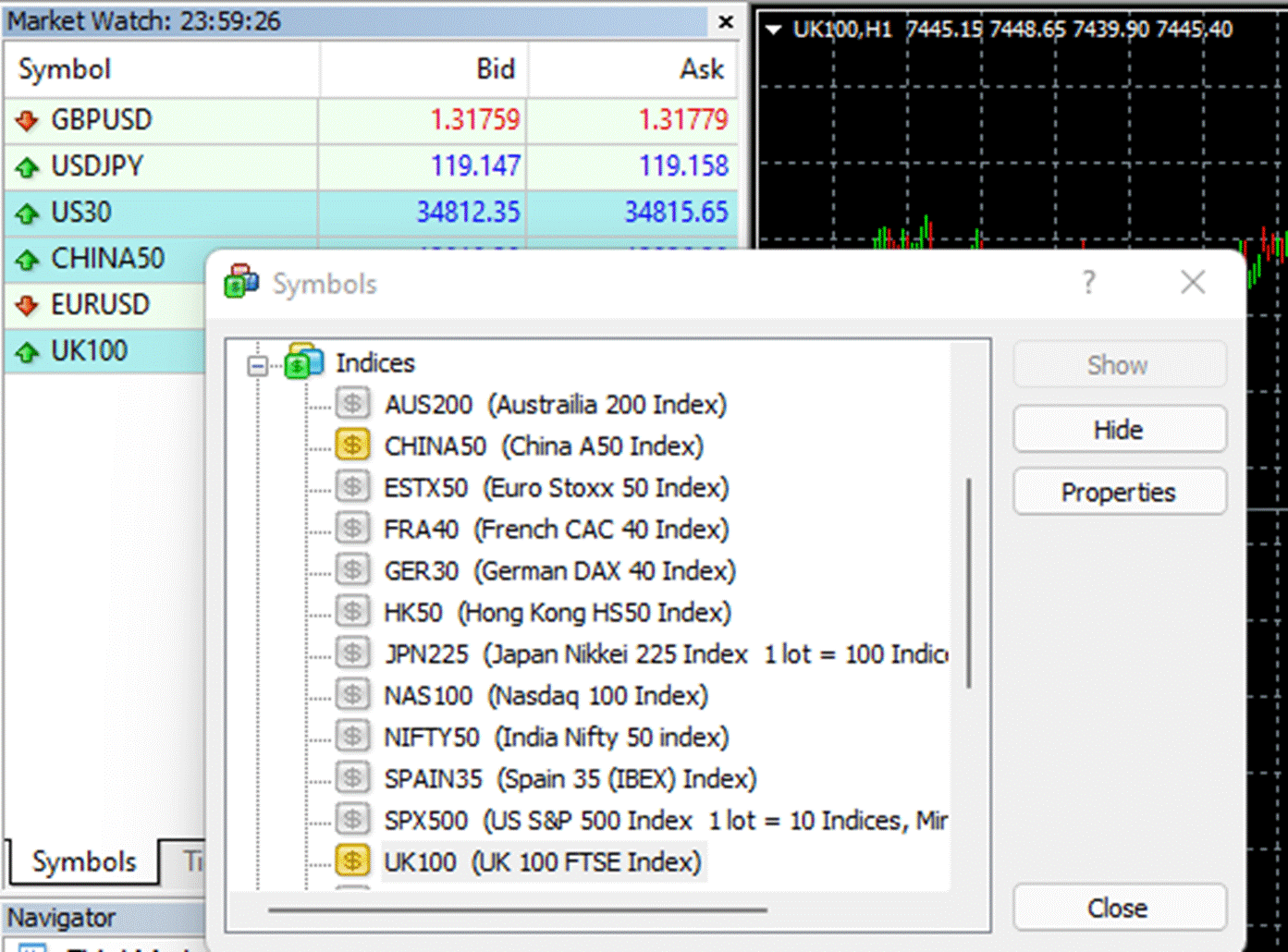Close the Symbols dialog with X
Viewport: 1288px width, 952px height.
[x=1193, y=282]
